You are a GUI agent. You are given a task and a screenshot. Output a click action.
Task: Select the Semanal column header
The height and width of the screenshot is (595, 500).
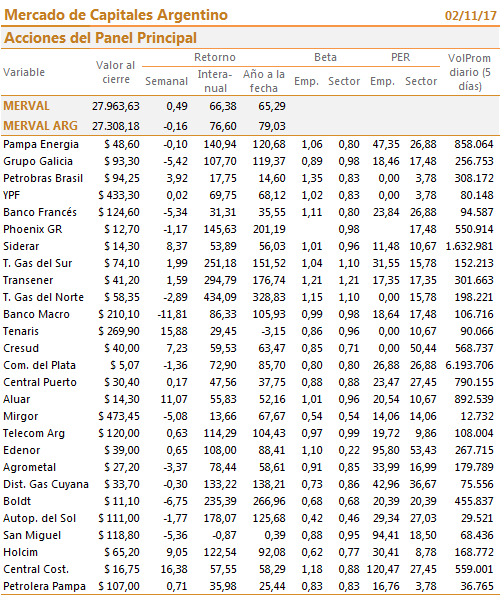[x=166, y=81]
